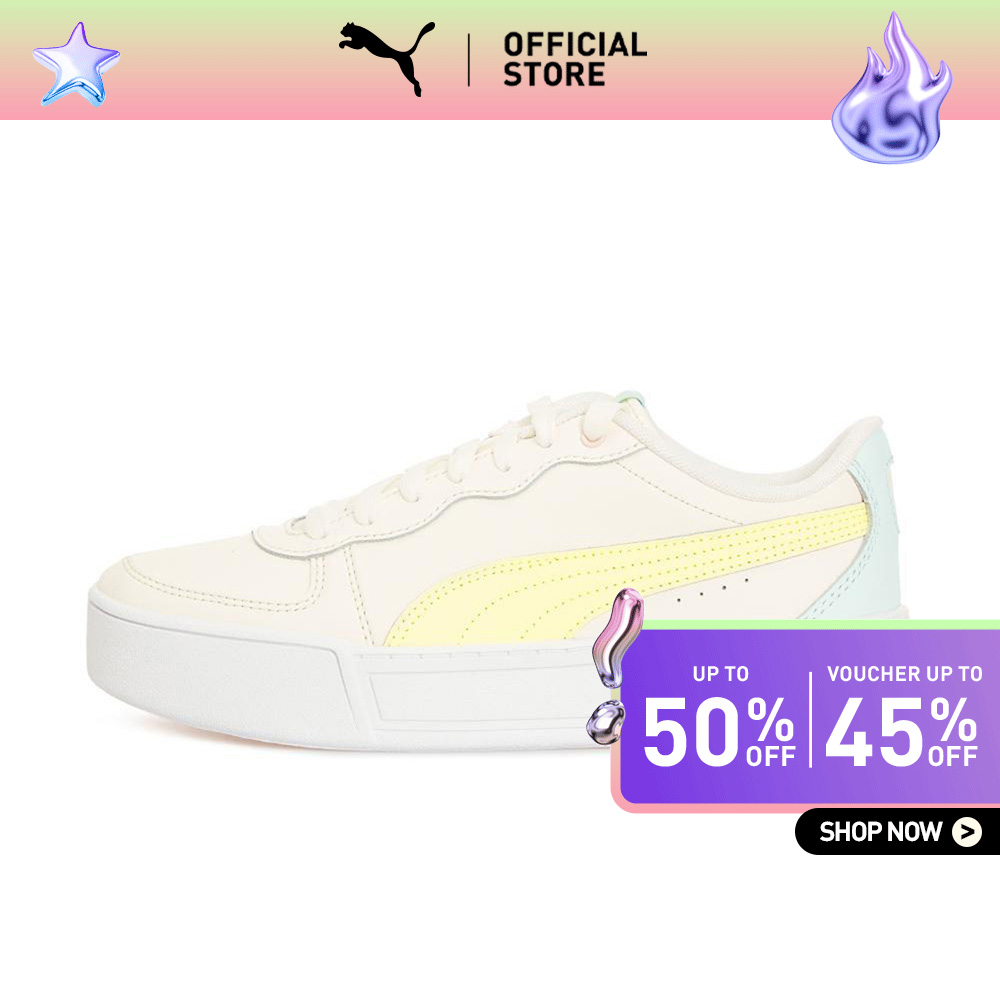Screen dimensions: 1000x1000
Task: Click the vertical divider beside Puma logo
Action: click(x=469, y=60)
